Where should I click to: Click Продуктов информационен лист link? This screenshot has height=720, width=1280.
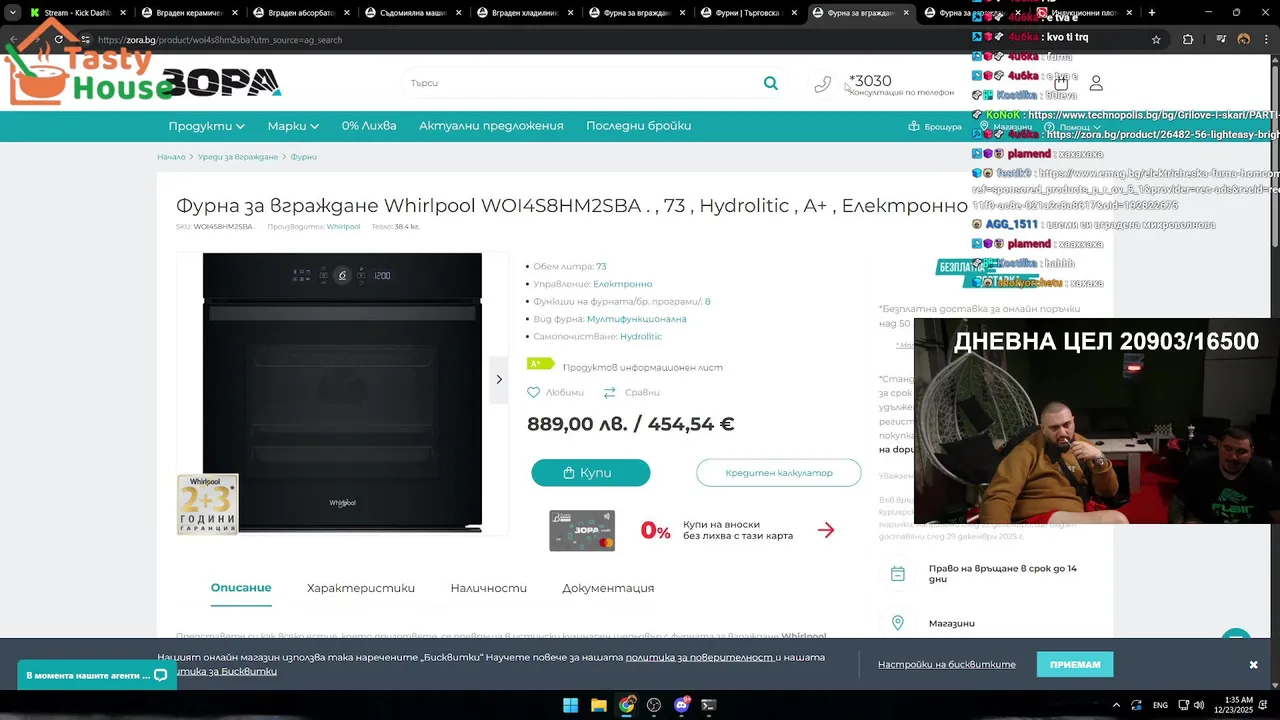pyautogui.click(x=642, y=367)
